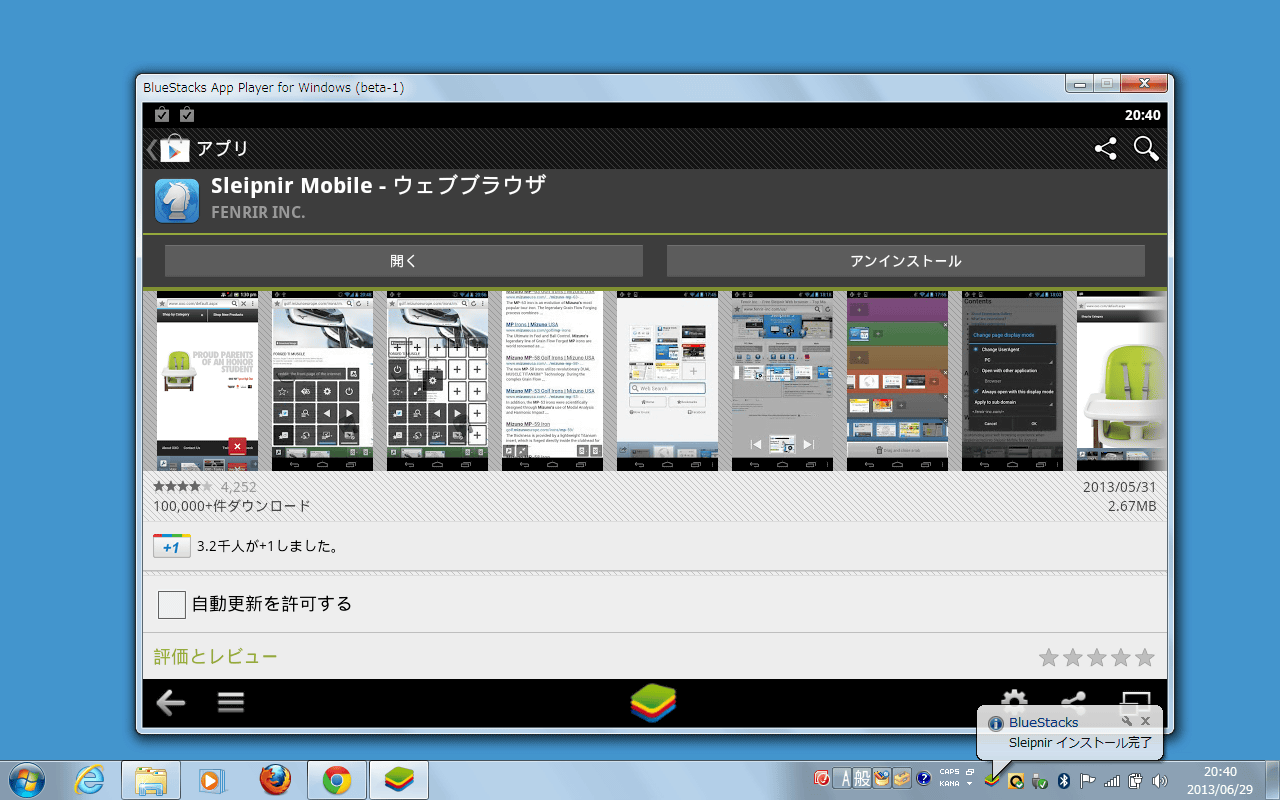The width and height of the screenshot is (1280, 800).
Task: Tap the 開く button
Action: click(x=404, y=261)
